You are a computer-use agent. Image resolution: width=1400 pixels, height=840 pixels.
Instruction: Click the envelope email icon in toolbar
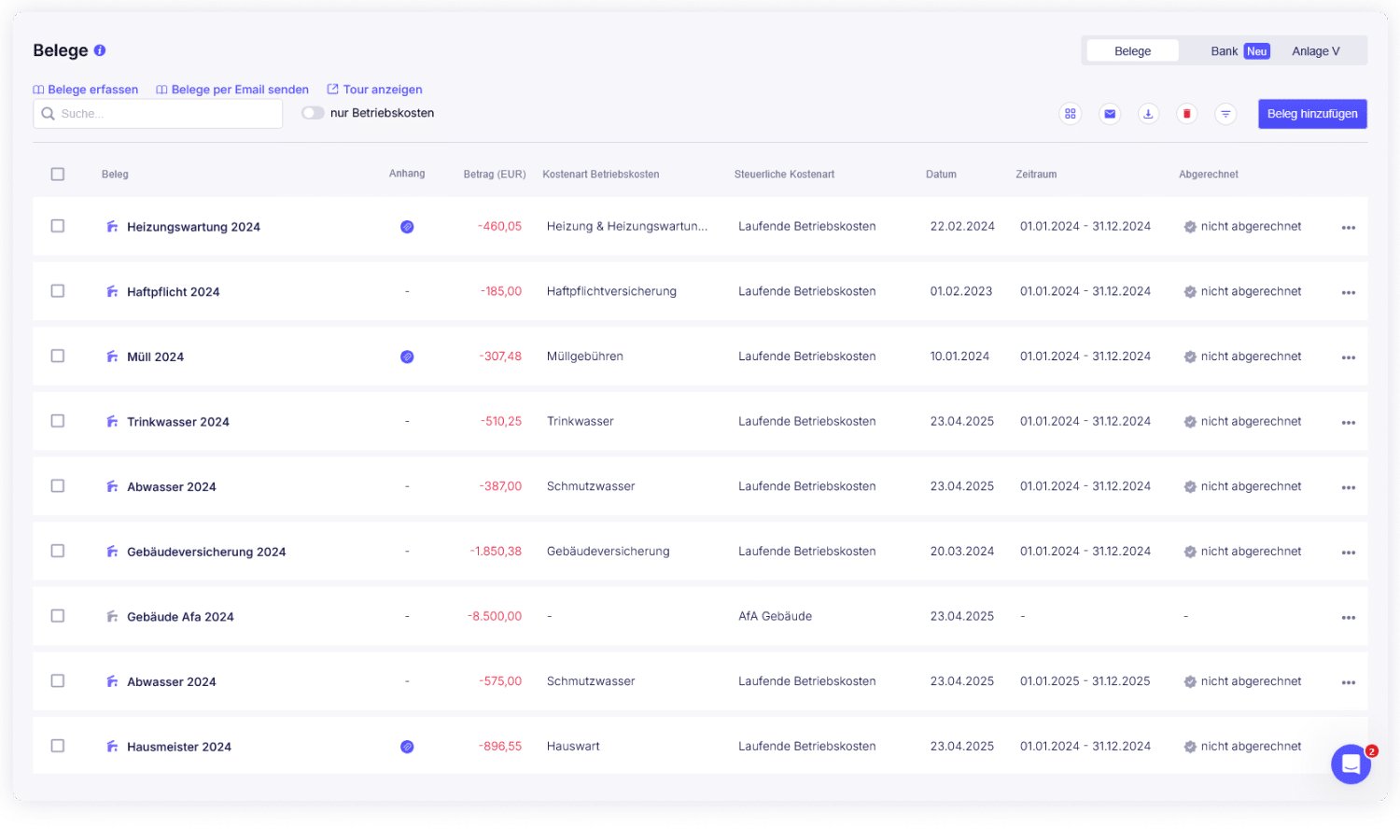1110,114
